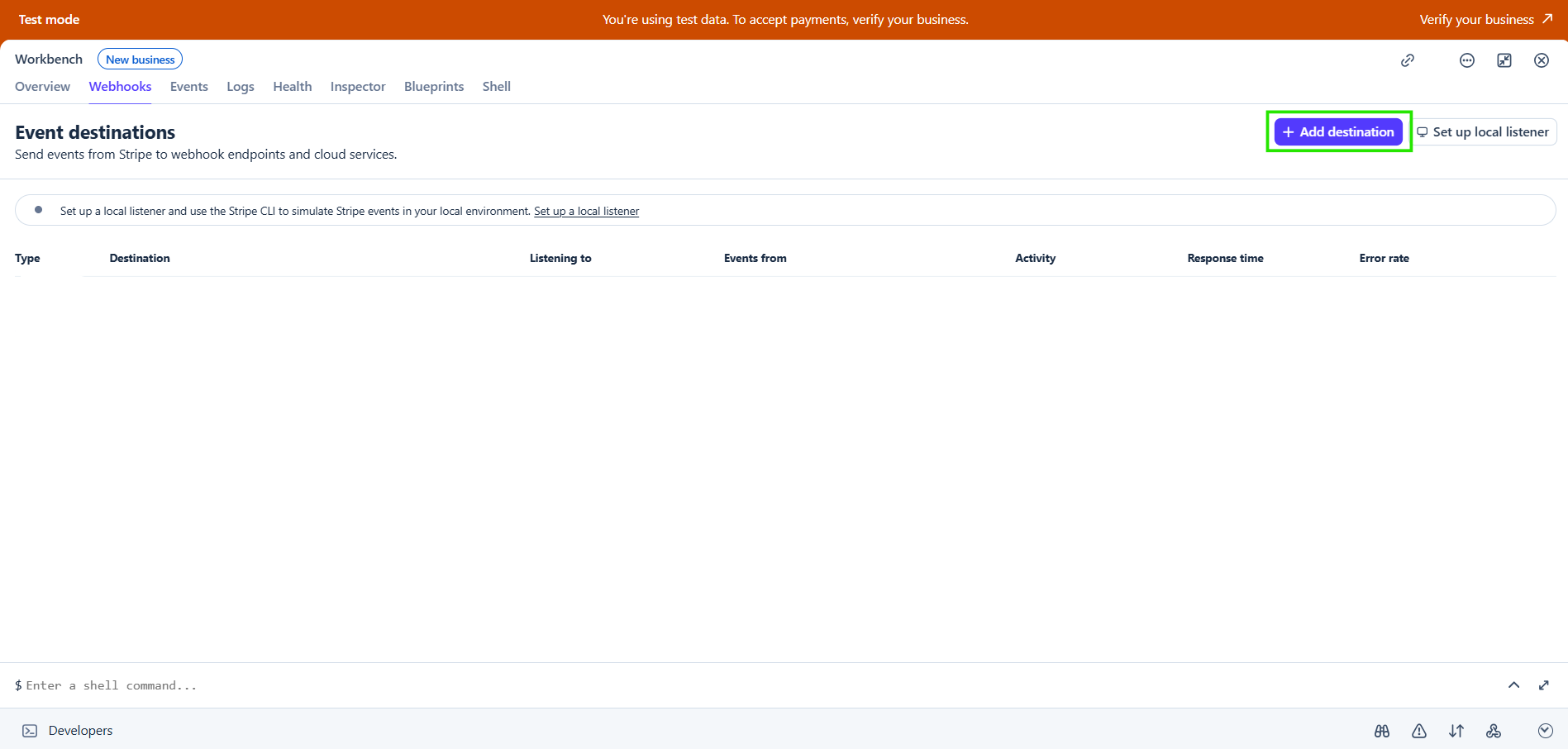Switch to the Overview tab

(42, 86)
